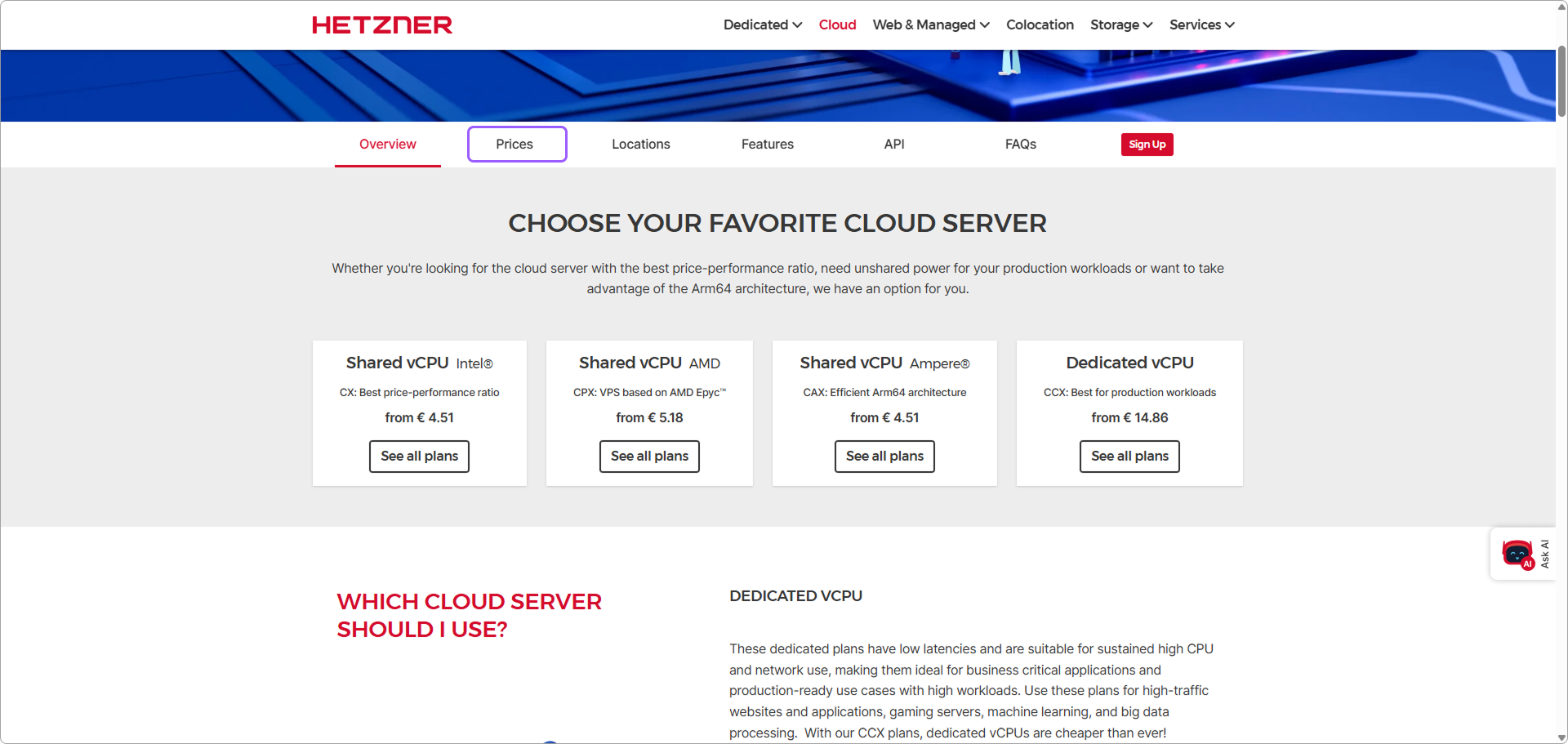Click 'CX: Best price-performance ratio' text
The image size is (1568, 744).
[x=419, y=393]
